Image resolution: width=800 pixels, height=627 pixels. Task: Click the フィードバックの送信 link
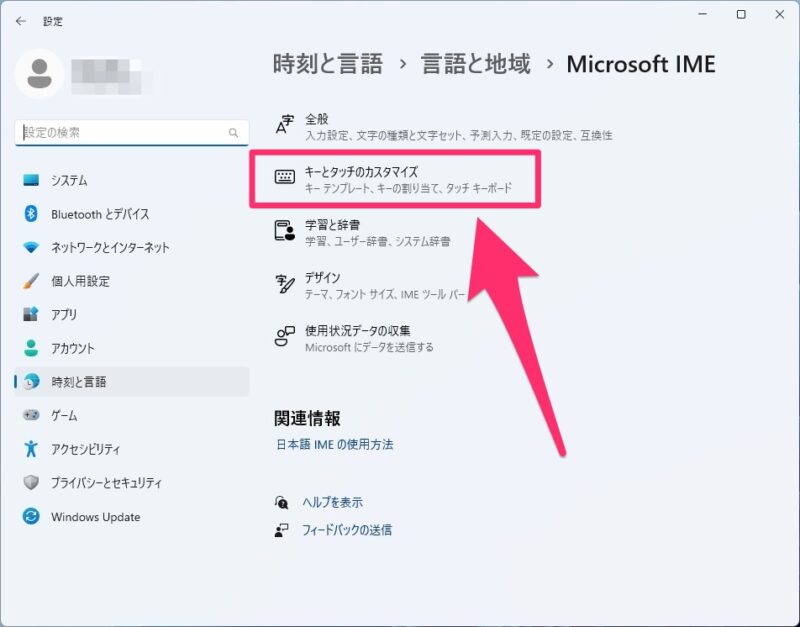tap(347, 530)
